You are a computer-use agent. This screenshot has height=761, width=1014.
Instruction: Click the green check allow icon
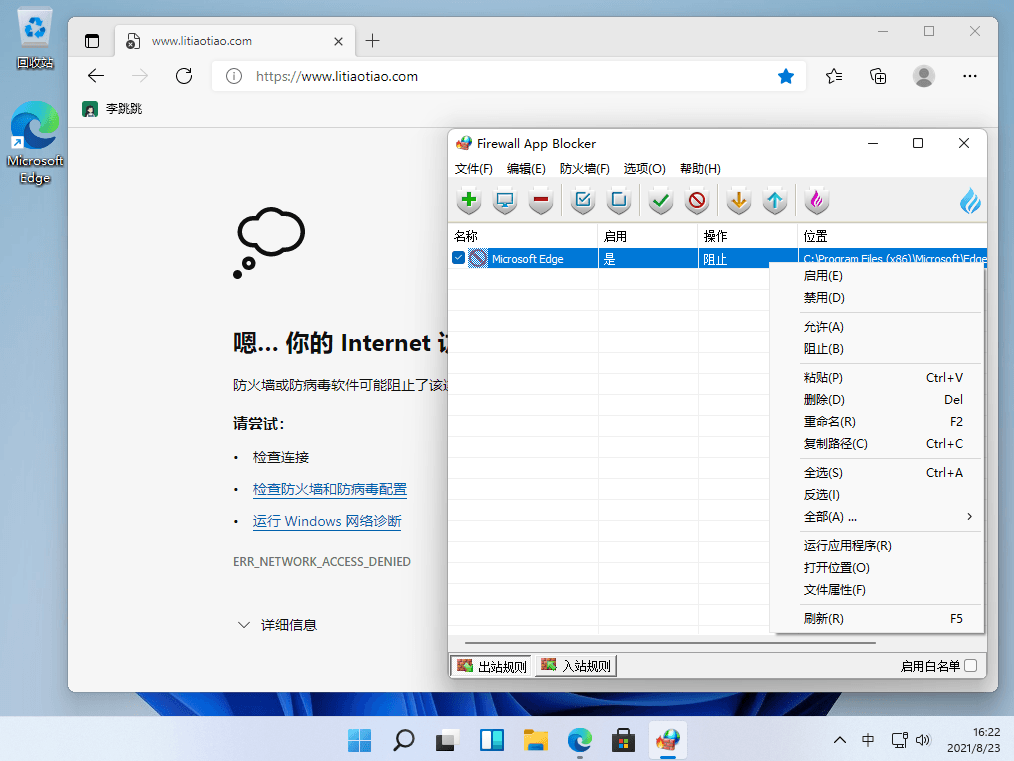click(660, 200)
